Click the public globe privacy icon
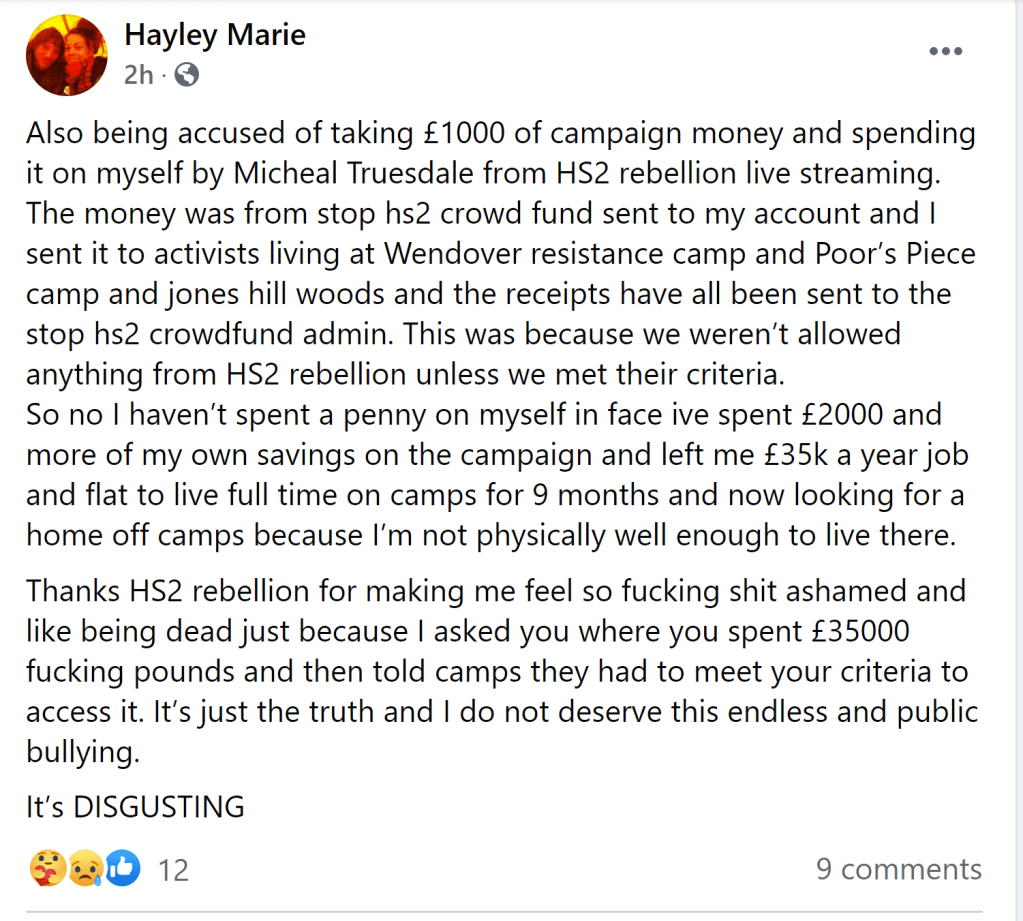 click(186, 75)
